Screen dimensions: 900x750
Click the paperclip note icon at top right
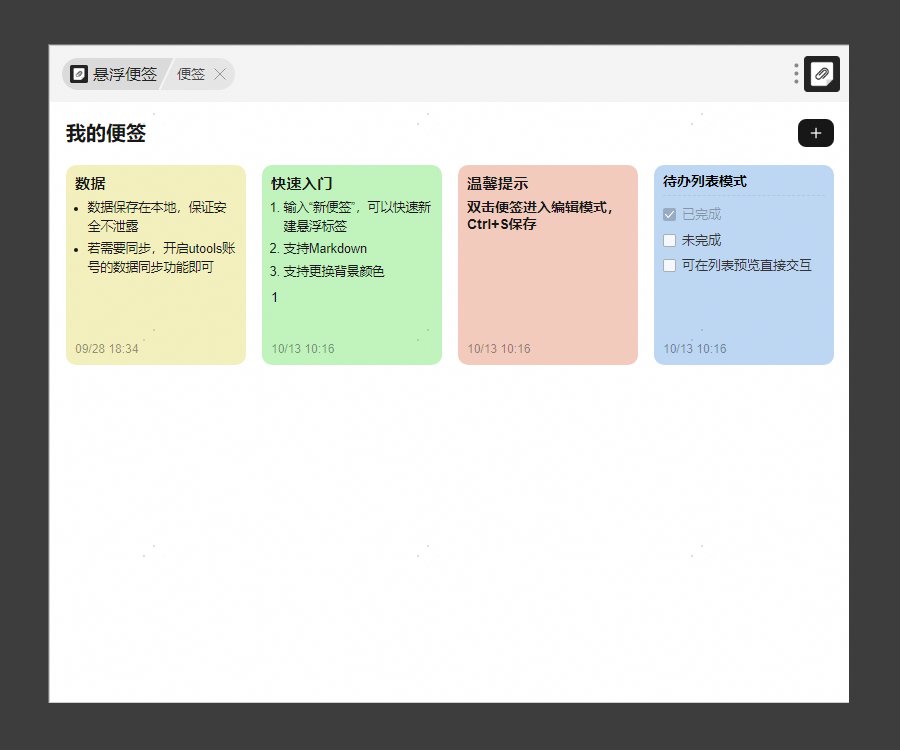click(x=821, y=74)
